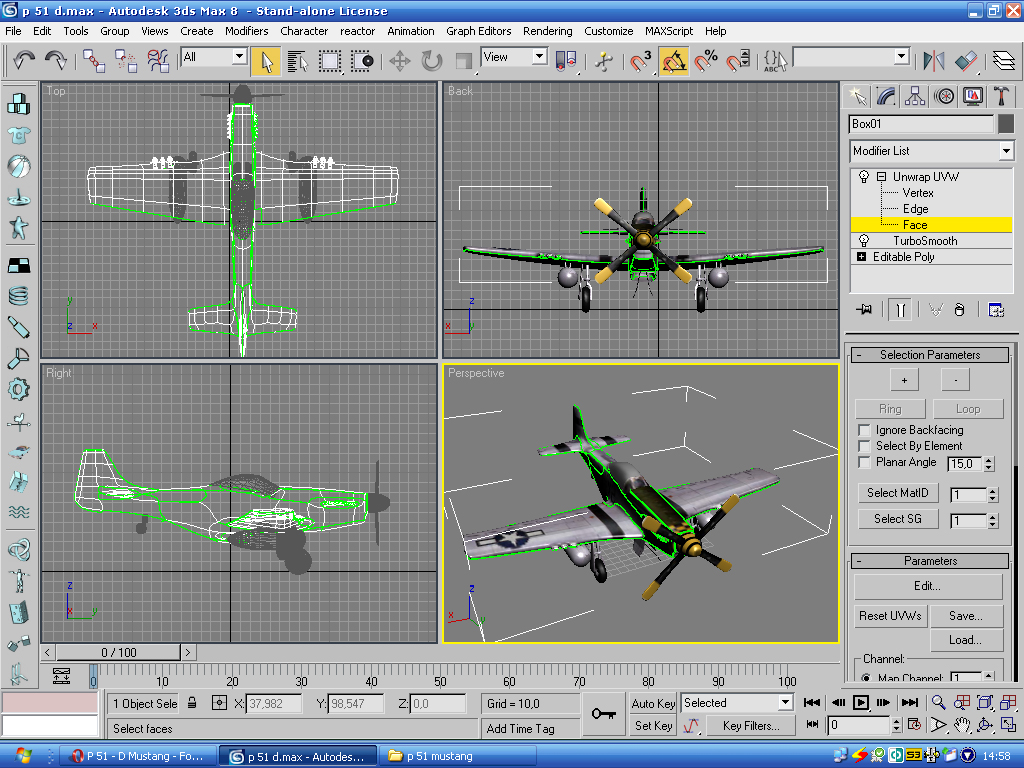Collapse the Unwrap UVW modifier tree
Image resolution: width=1024 pixels, height=768 pixels.
[x=882, y=176]
